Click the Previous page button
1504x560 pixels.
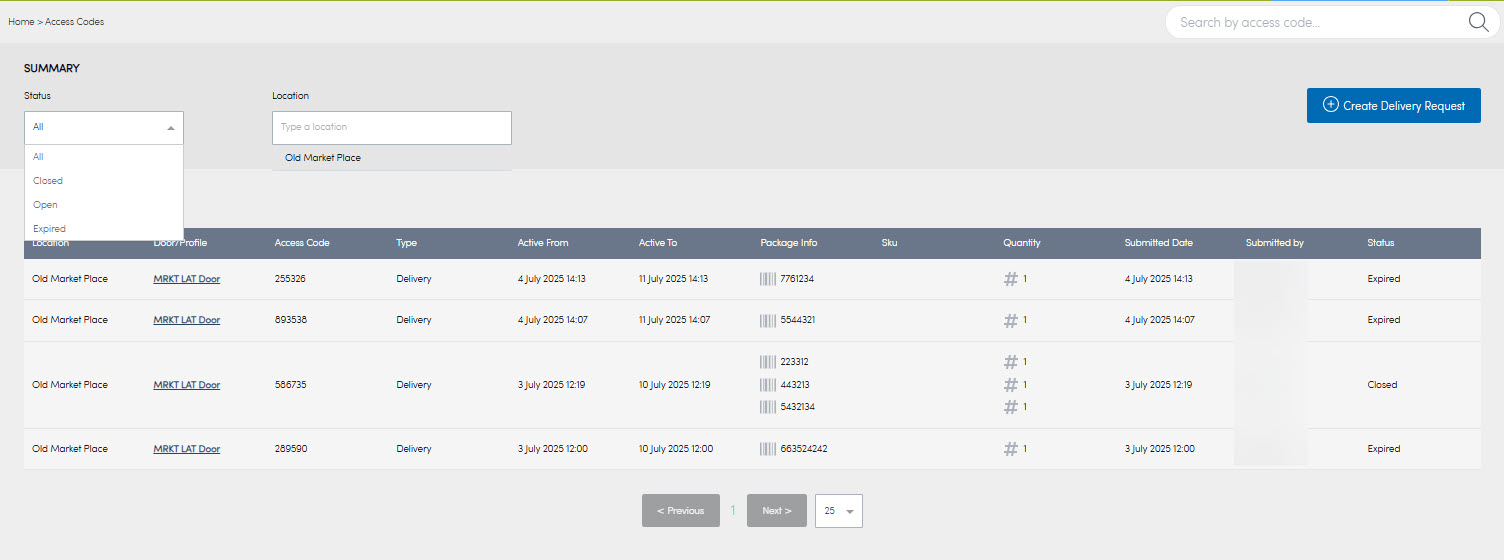click(x=681, y=511)
